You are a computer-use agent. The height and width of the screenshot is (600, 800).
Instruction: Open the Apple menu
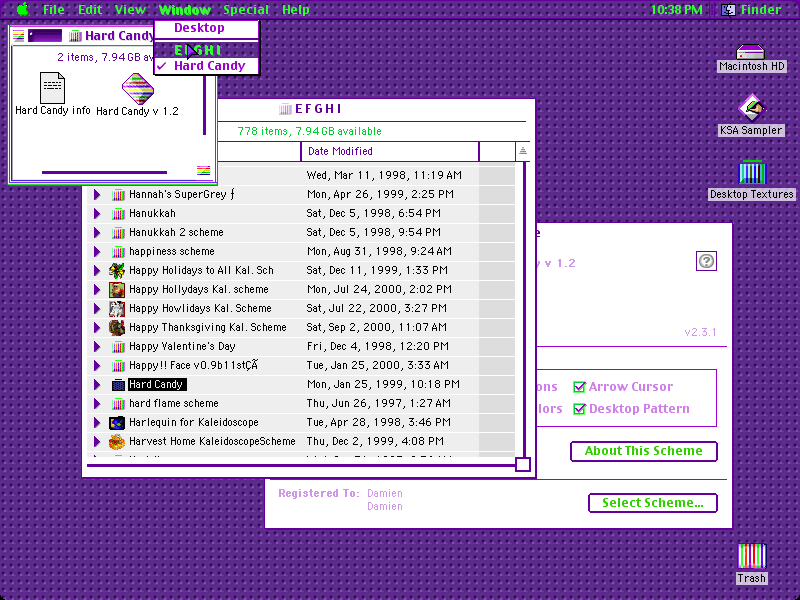(x=22, y=9)
